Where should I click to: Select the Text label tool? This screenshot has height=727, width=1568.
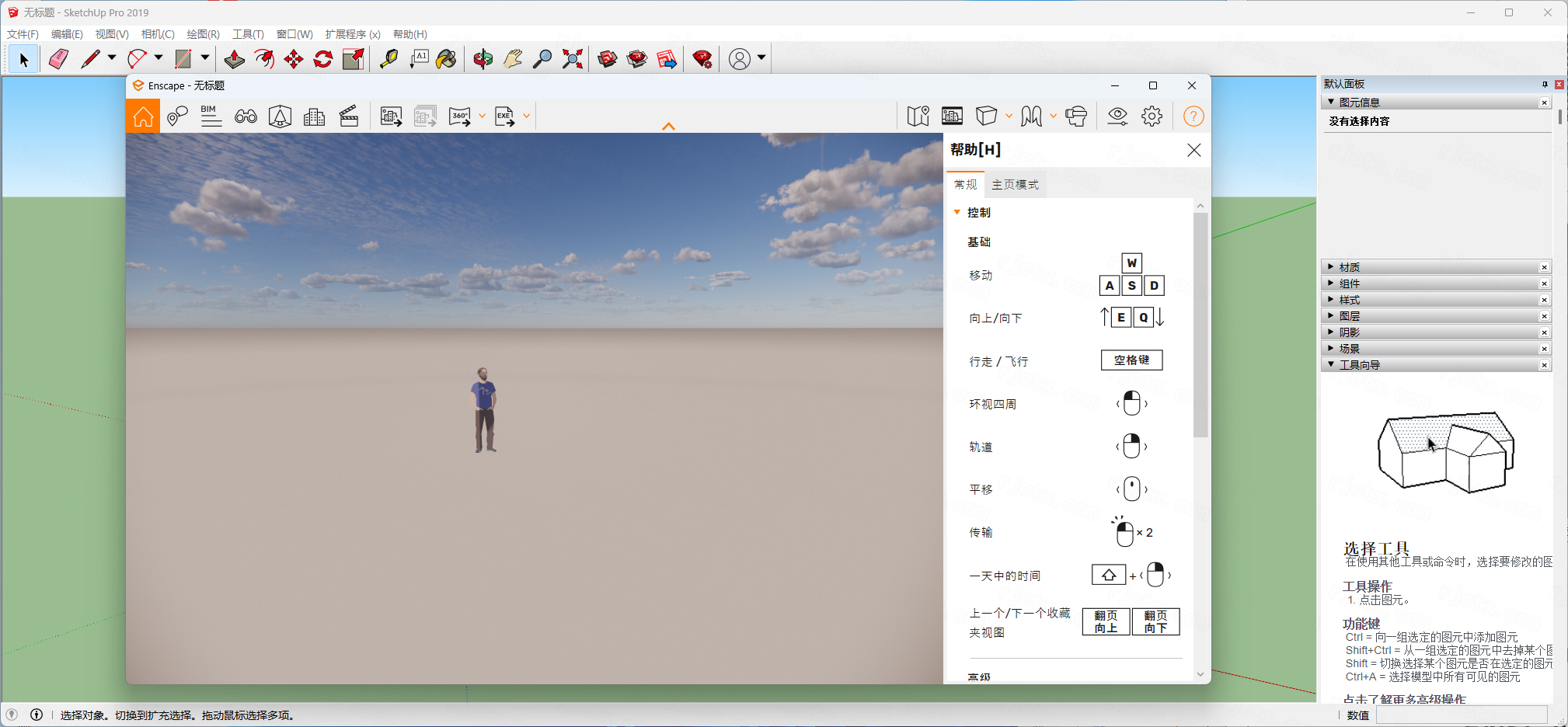(419, 59)
